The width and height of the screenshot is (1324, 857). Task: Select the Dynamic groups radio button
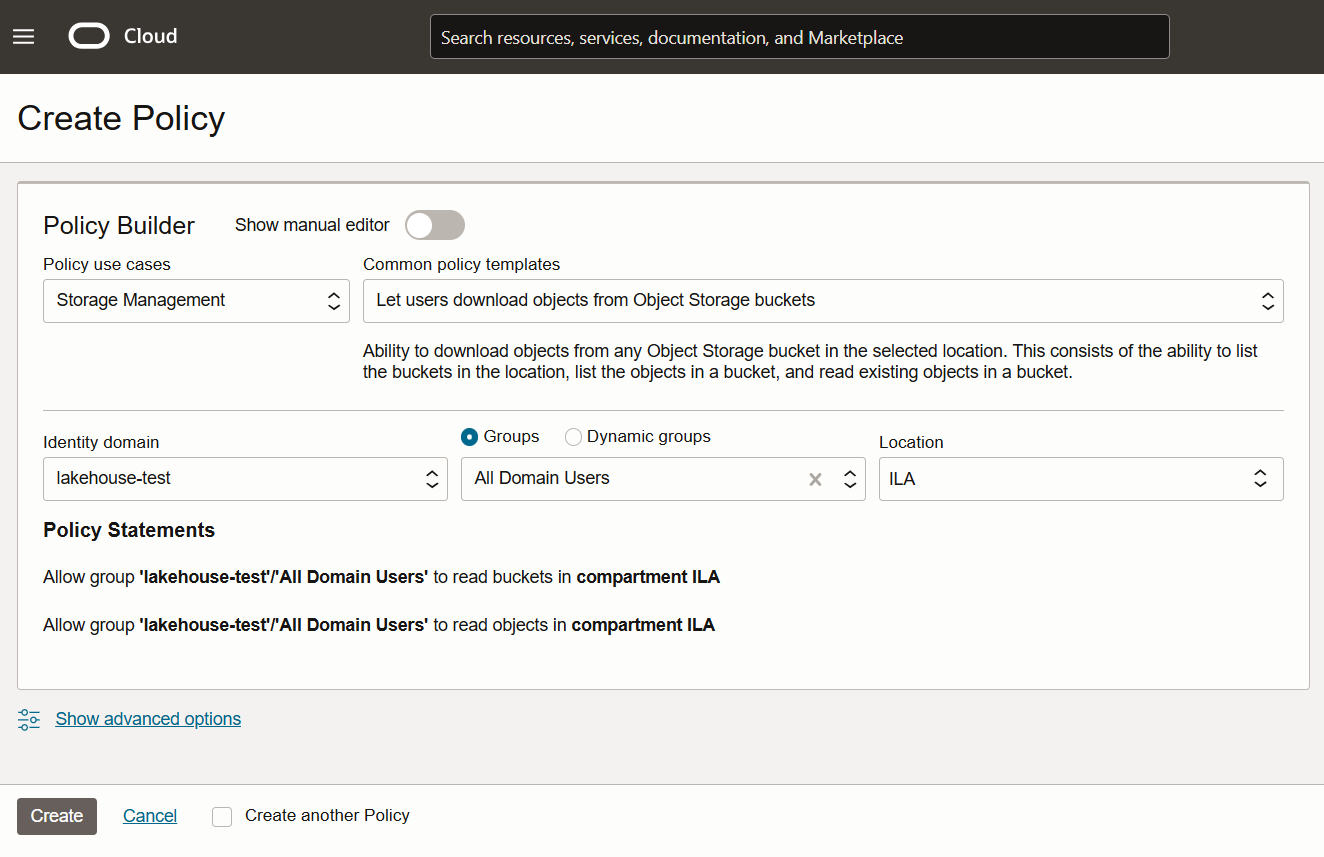573,436
